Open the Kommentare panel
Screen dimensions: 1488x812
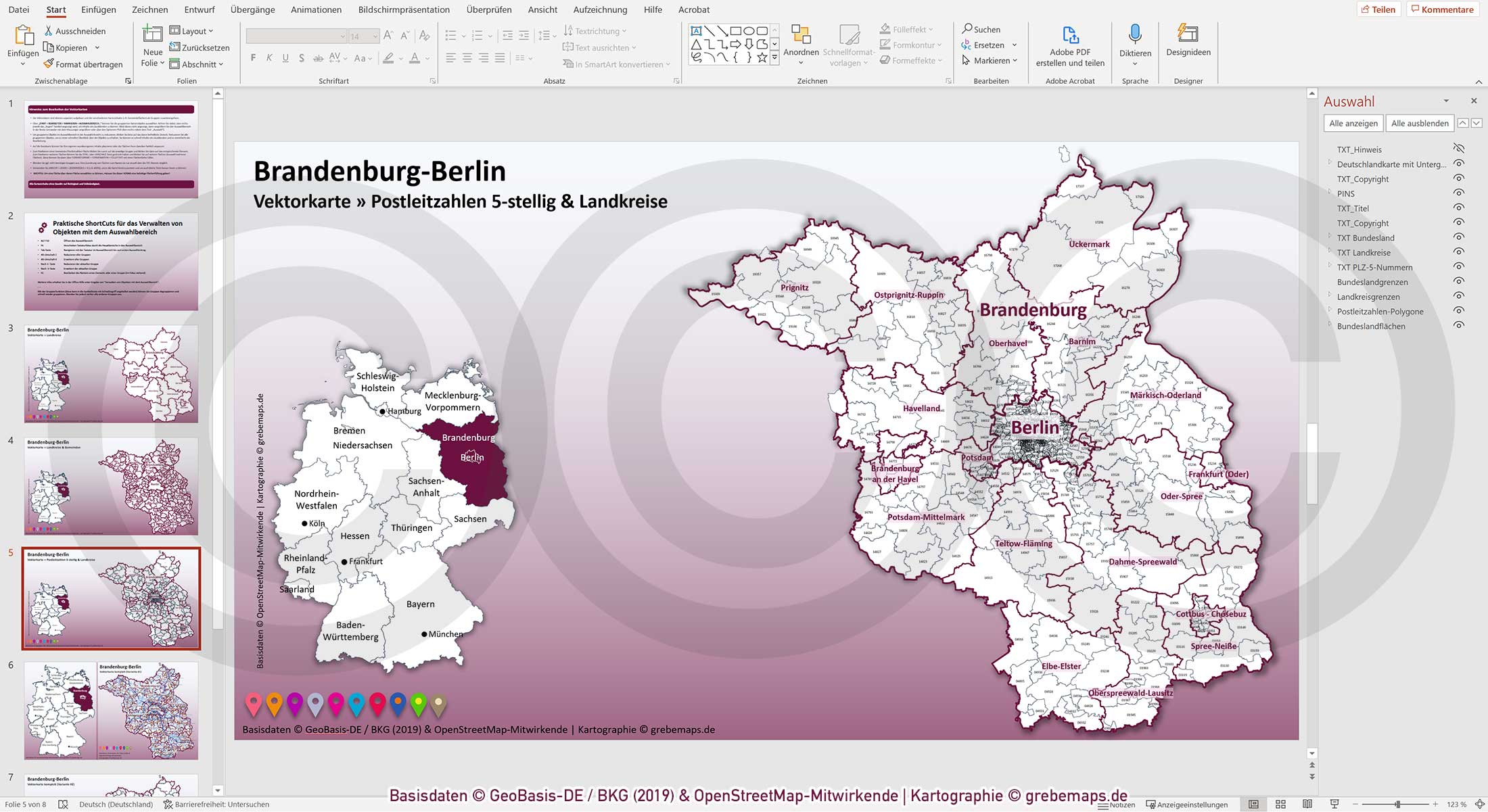point(1442,9)
